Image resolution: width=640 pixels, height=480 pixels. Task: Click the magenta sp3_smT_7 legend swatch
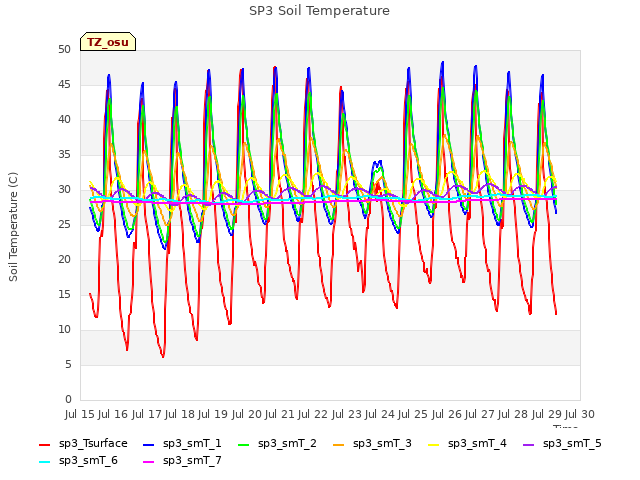click(x=149, y=462)
